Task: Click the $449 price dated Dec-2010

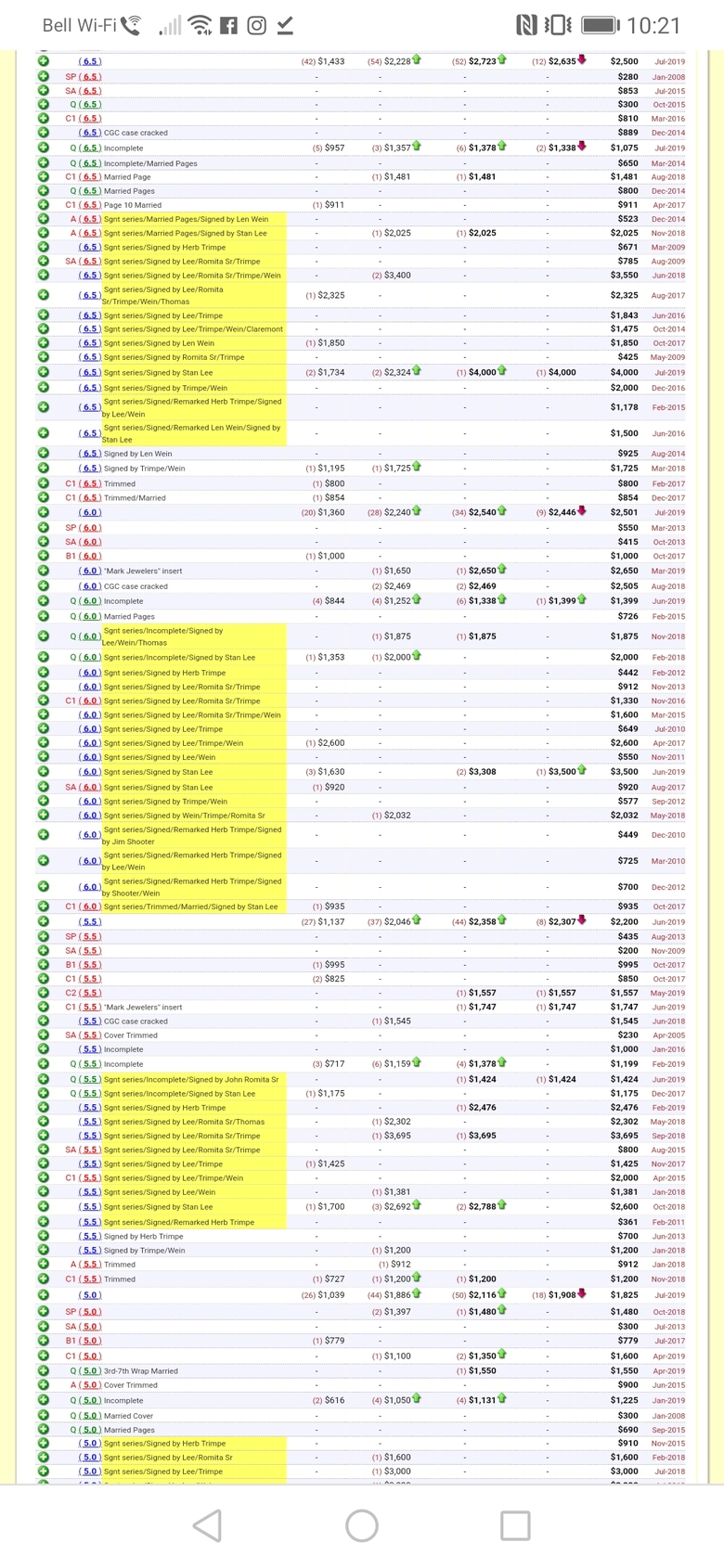Action: (x=628, y=834)
